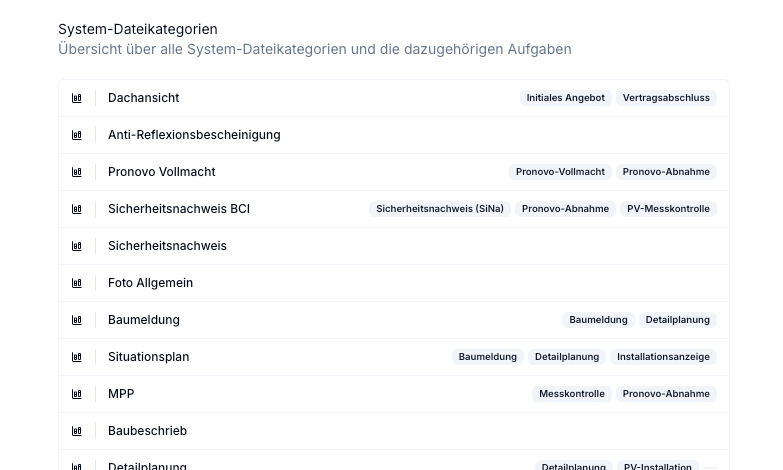Click the Sicherheitsnachweis (SiNa) badge
The width and height of the screenshot is (783, 470).
pyautogui.click(x=440, y=209)
